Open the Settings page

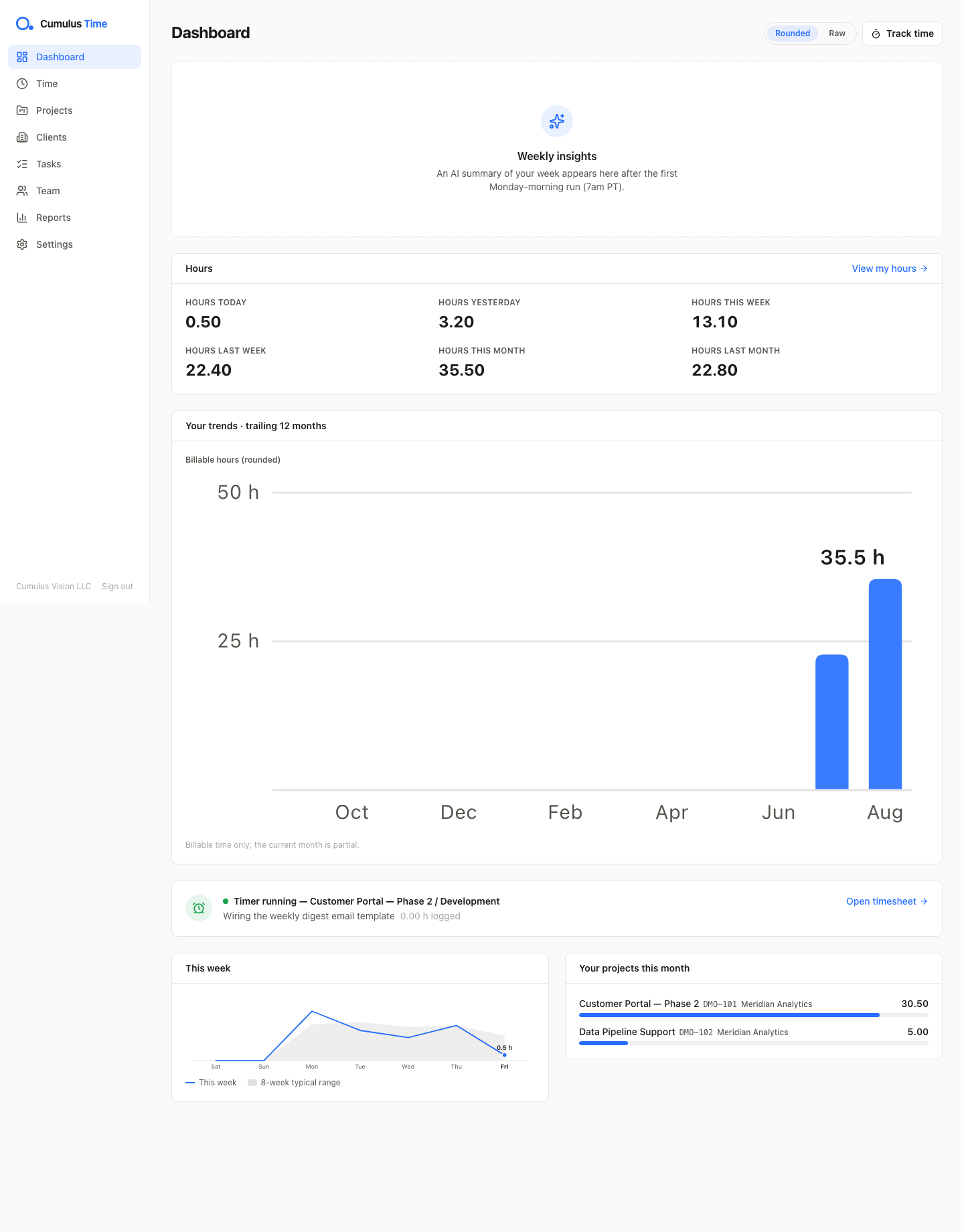pyautogui.click(x=74, y=244)
